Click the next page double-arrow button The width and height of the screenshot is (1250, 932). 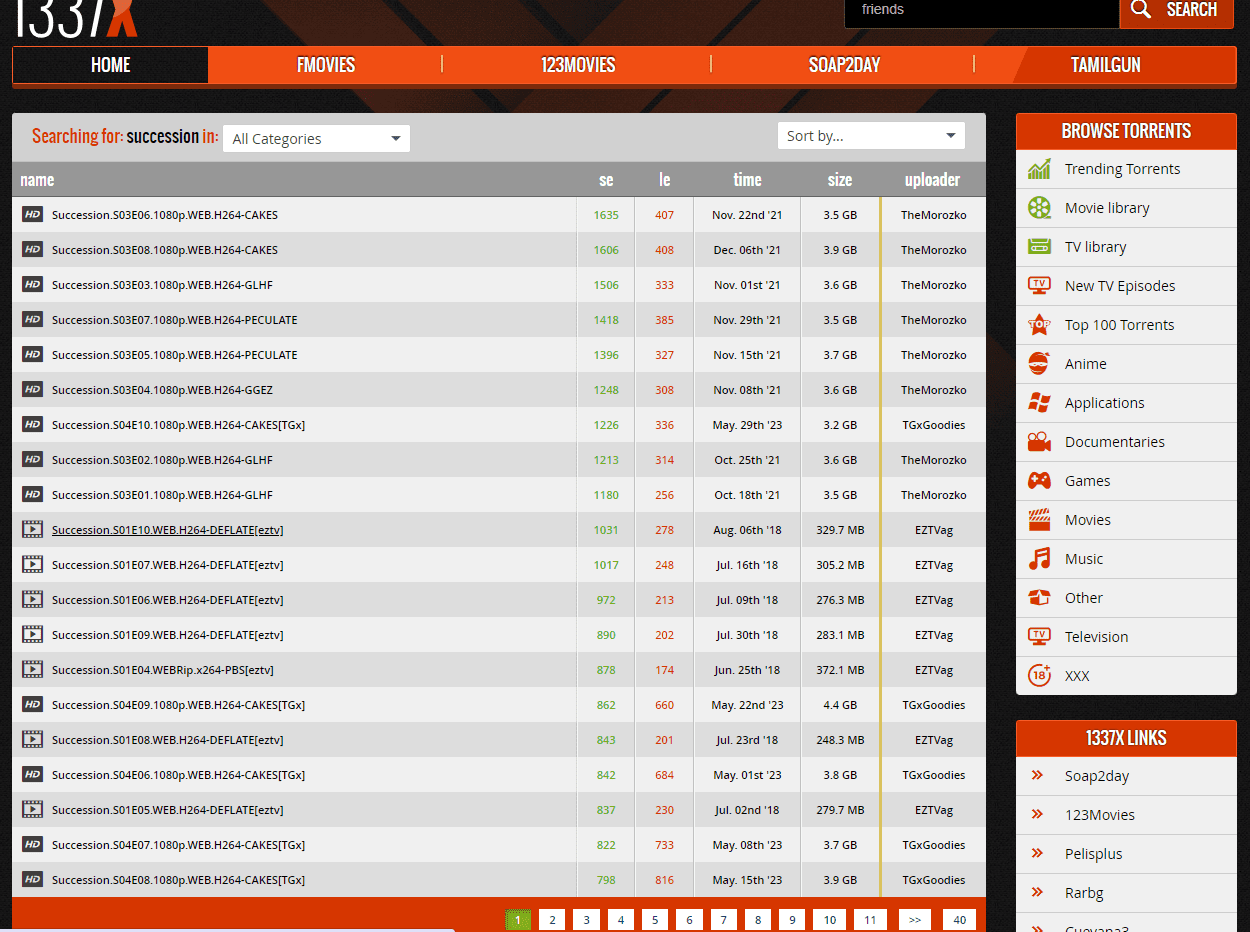tap(914, 920)
